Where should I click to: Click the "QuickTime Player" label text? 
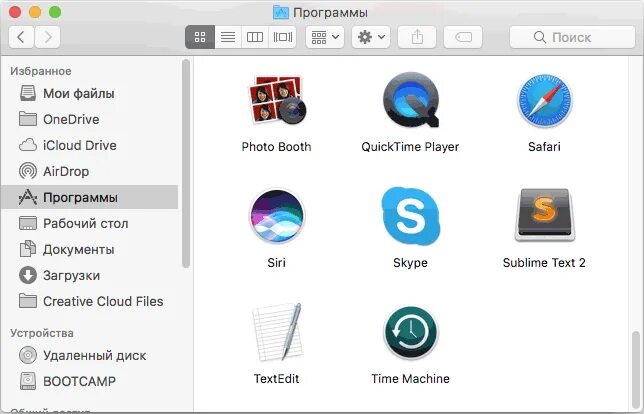click(410, 147)
